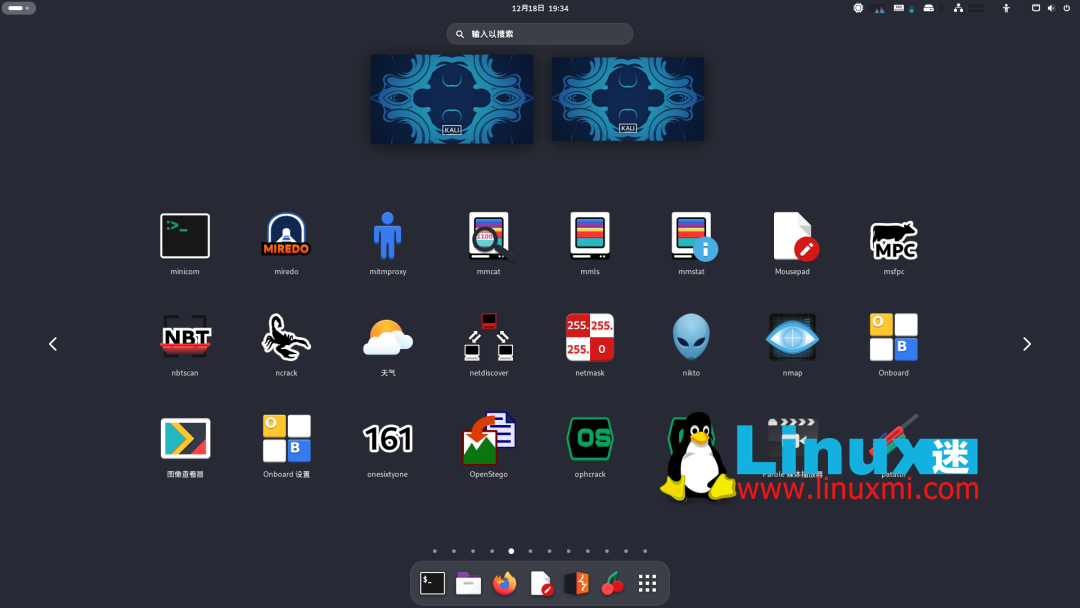This screenshot has width=1080, height=608.
Task: Click the Activities pill in top bar
Action: [19, 8]
